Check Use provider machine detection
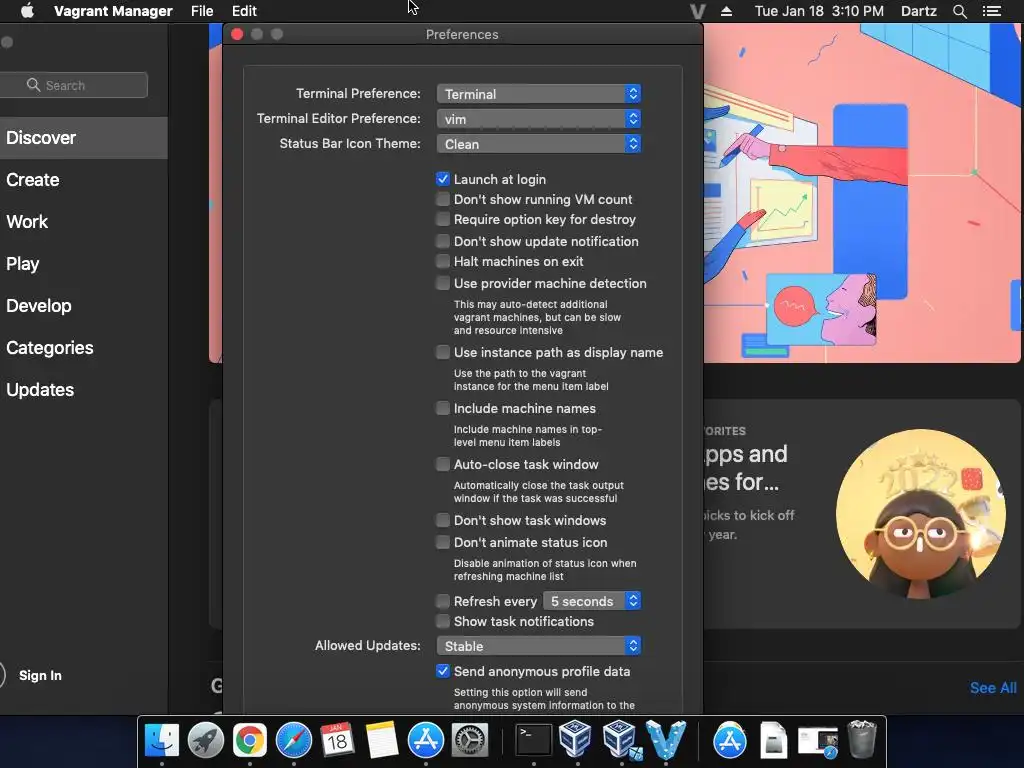The width and height of the screenshot is (1024, 768). [443, 283]
